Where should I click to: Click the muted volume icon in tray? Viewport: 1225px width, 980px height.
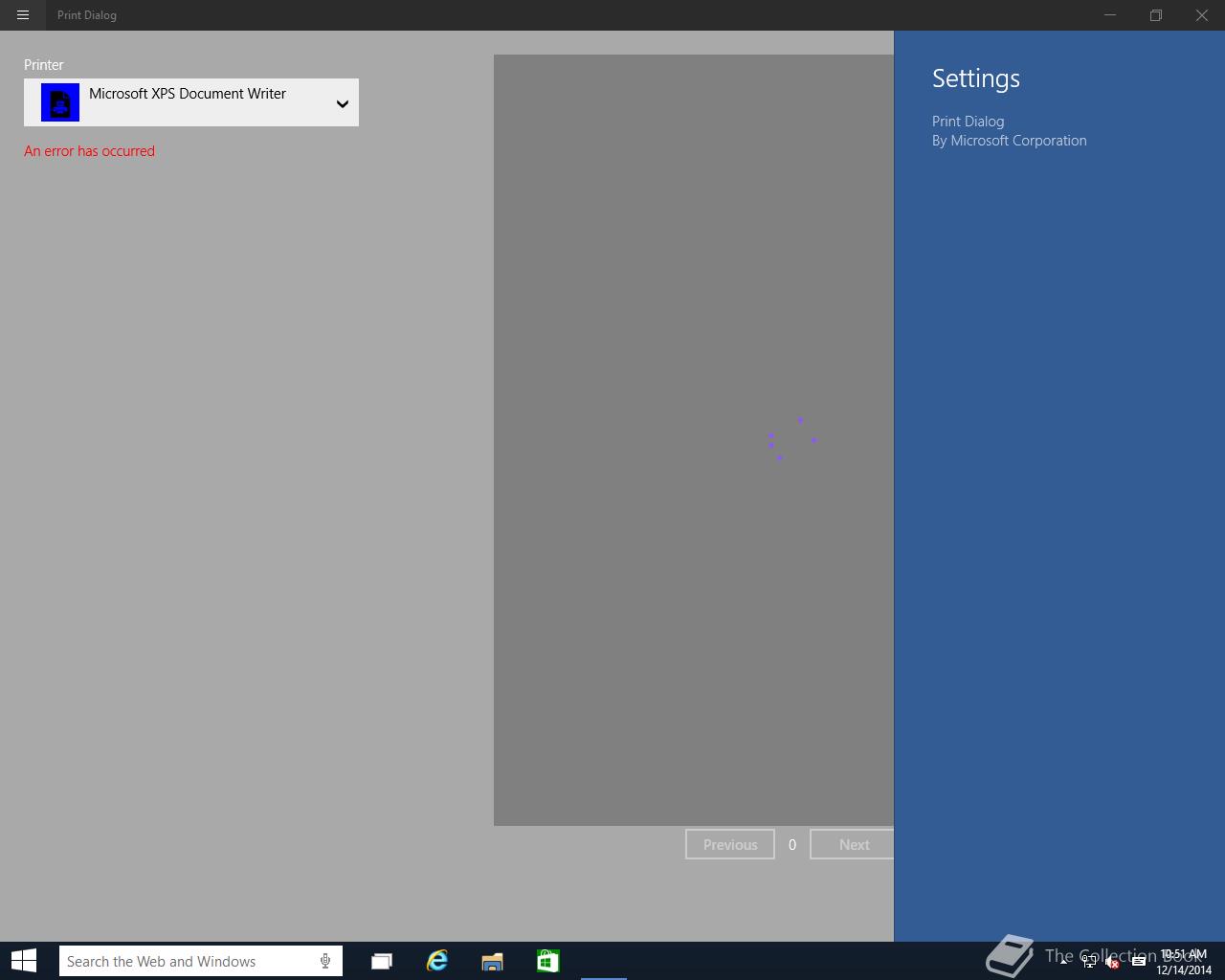(1113, 962)
